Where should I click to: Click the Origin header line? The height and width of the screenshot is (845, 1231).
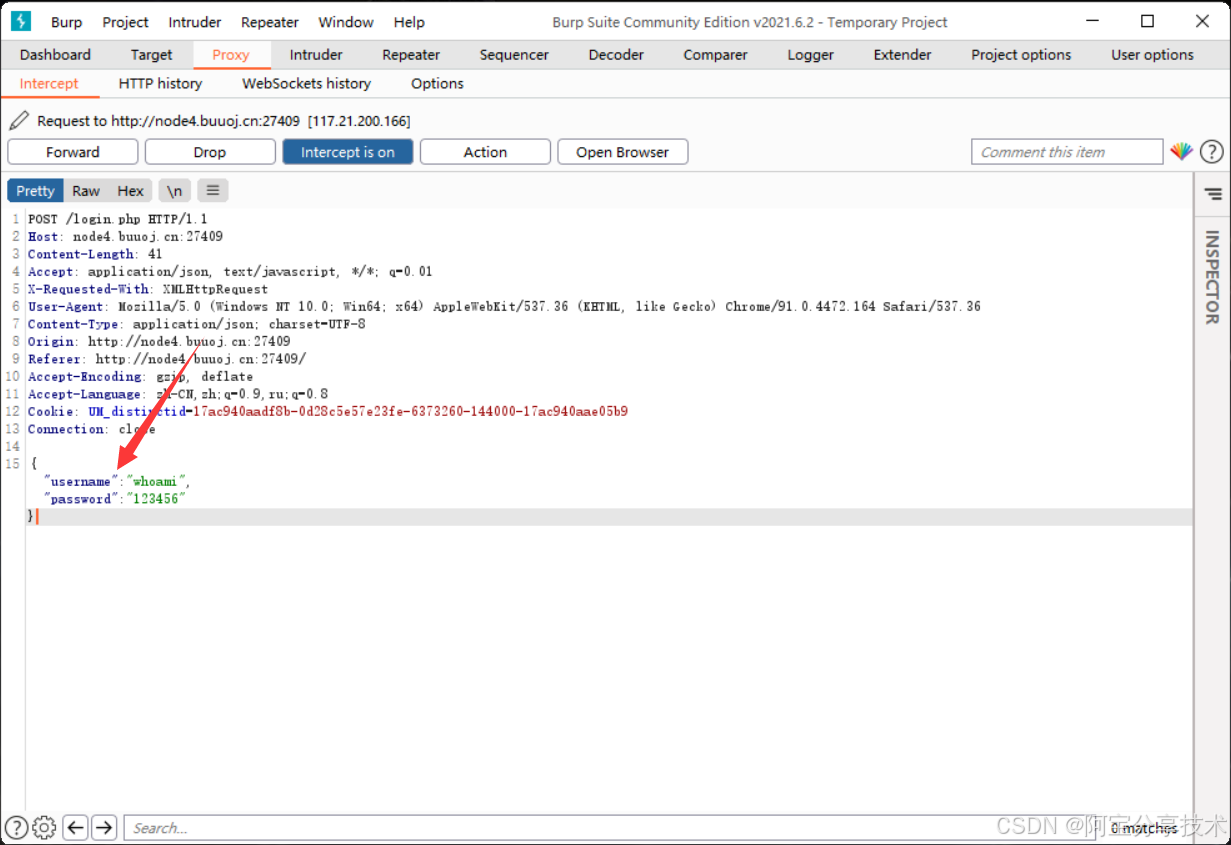click(159, 342)
